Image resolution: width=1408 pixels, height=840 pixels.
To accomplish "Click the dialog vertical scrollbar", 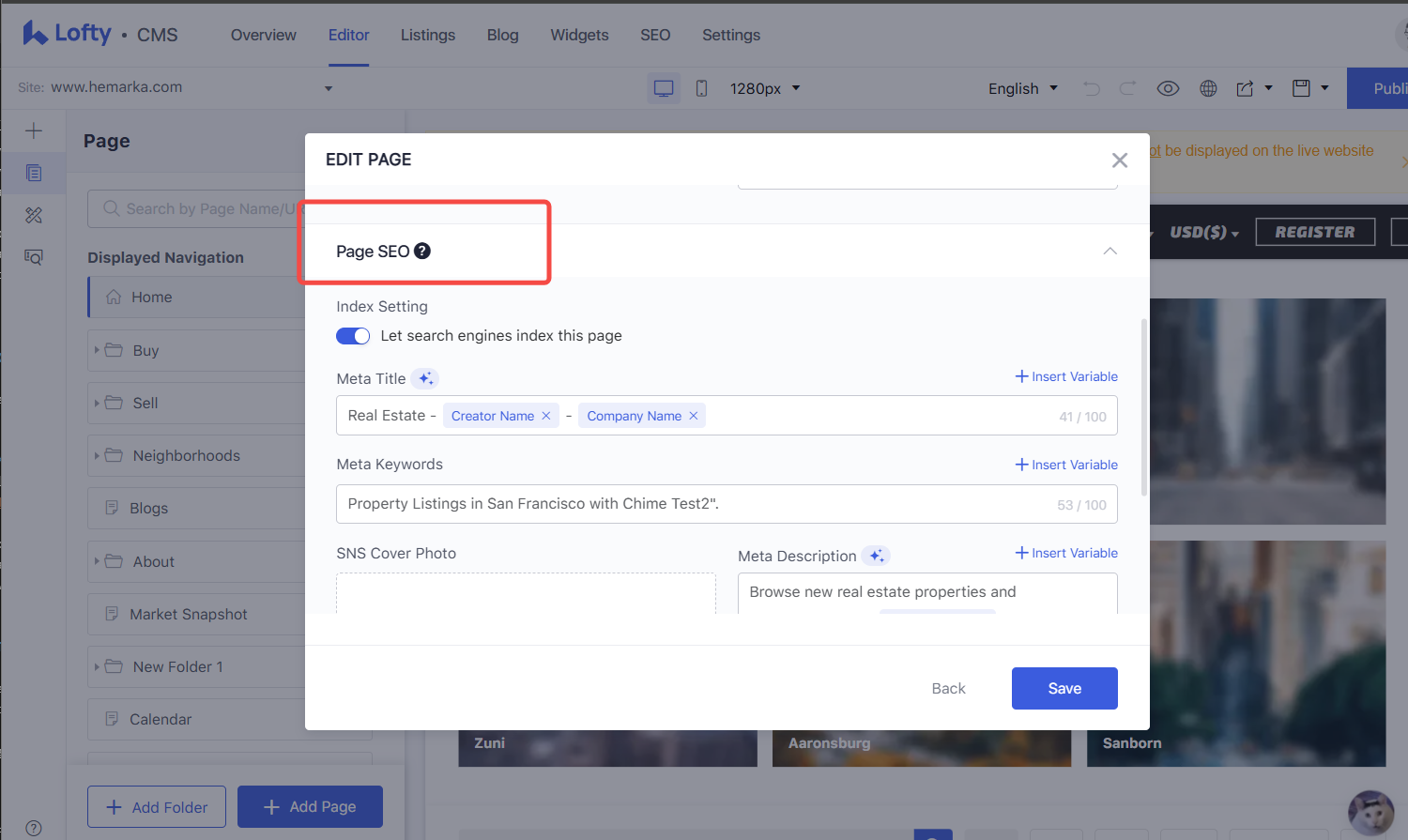I will pos(1143,407).
